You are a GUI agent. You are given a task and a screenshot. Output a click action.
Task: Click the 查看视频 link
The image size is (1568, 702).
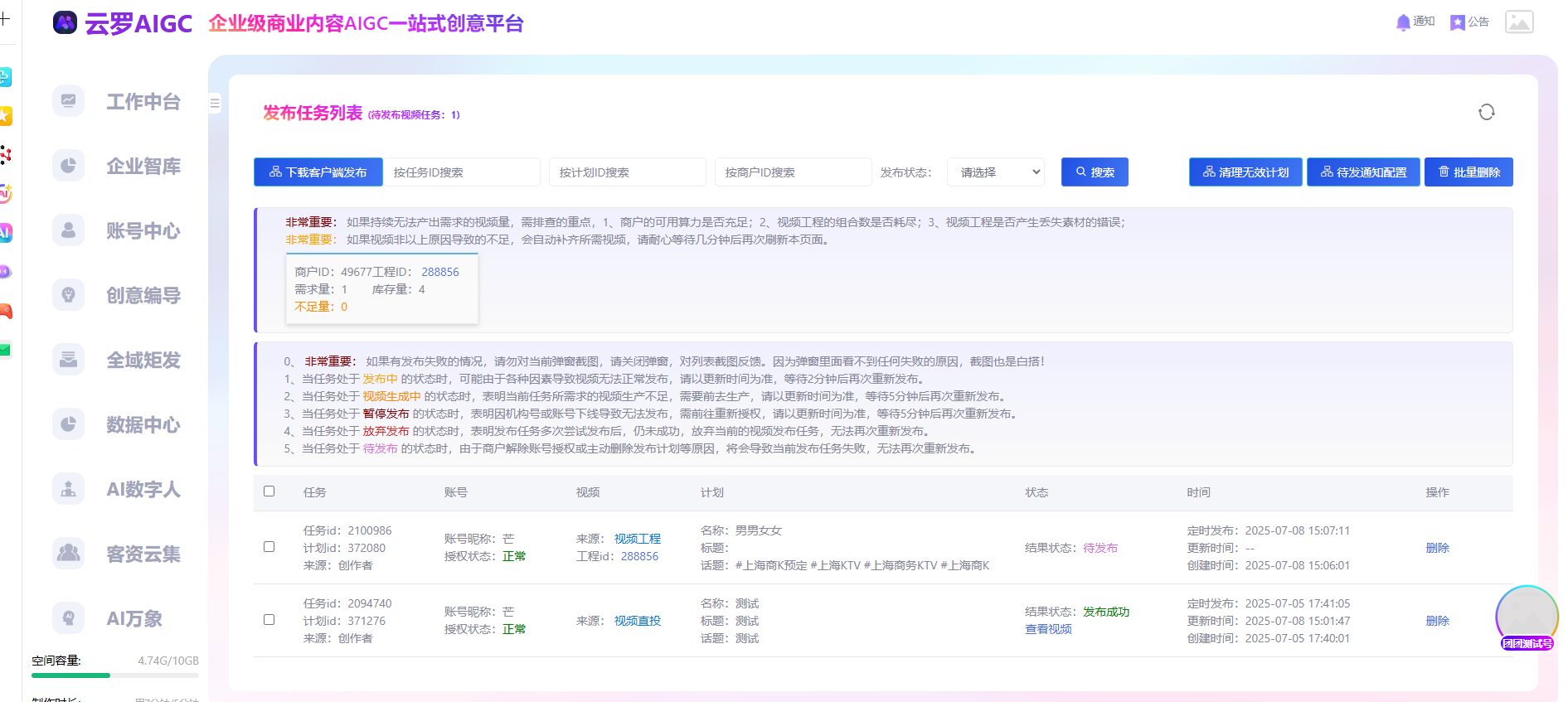(x=1048, y=629)
